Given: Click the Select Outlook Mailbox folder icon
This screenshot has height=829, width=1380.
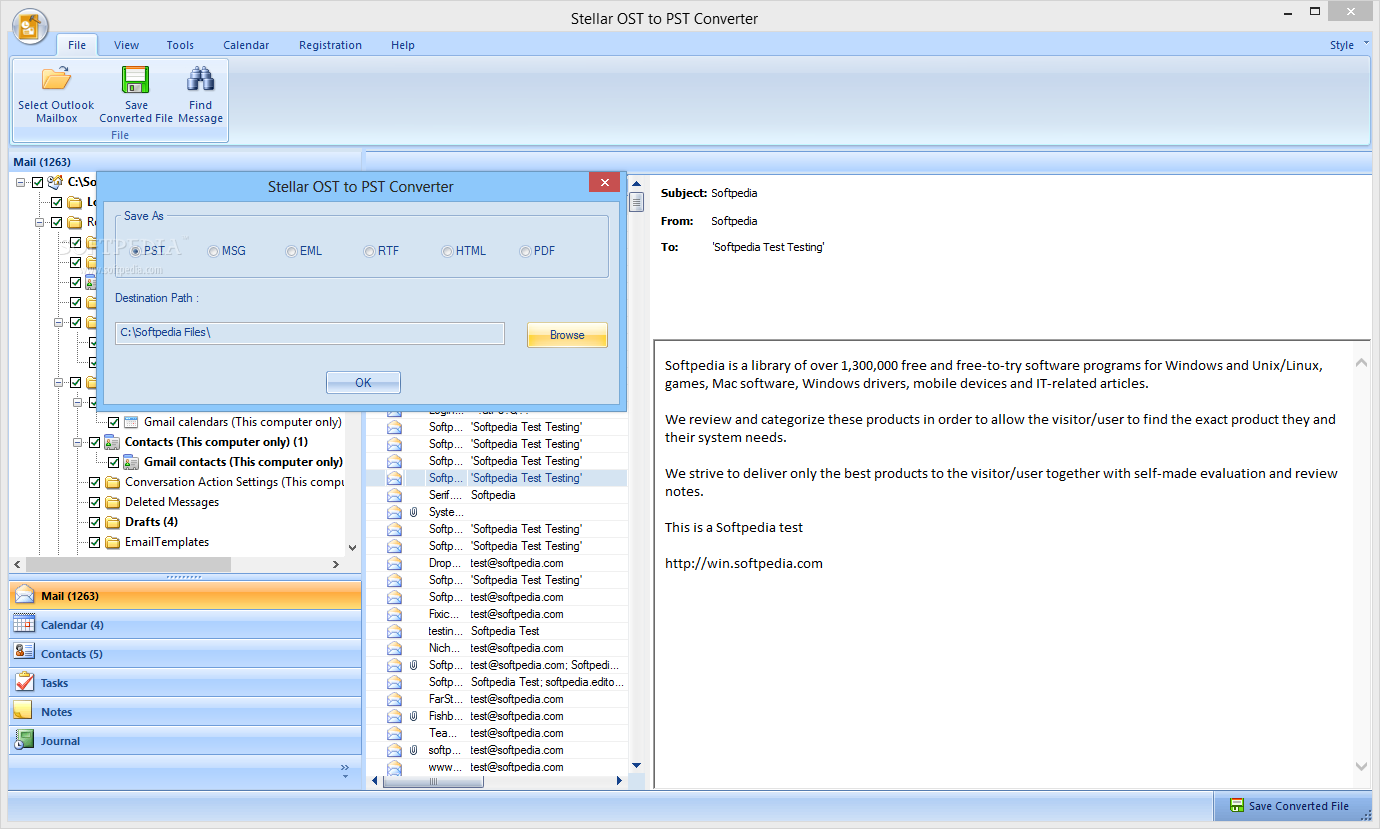Looking at the screenshot, I should (56, 79).
